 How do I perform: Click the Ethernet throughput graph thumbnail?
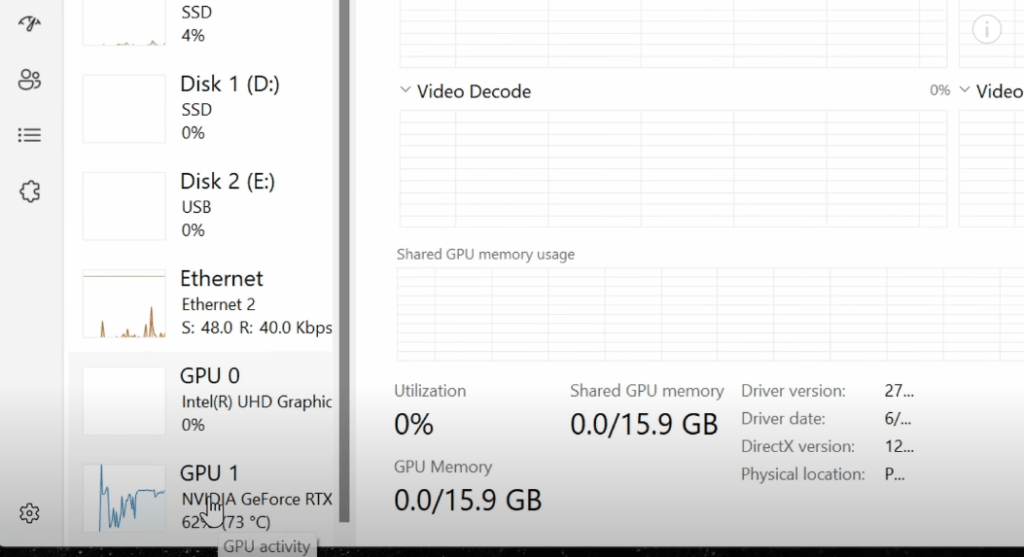[124, 303]
